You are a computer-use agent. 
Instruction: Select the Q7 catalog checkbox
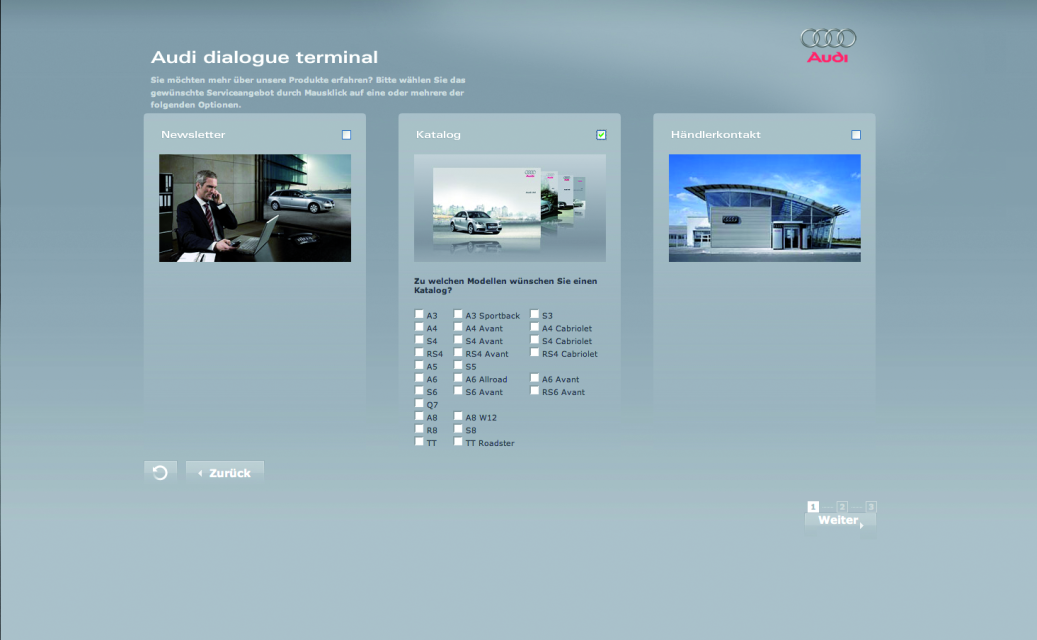pos(419,403)
